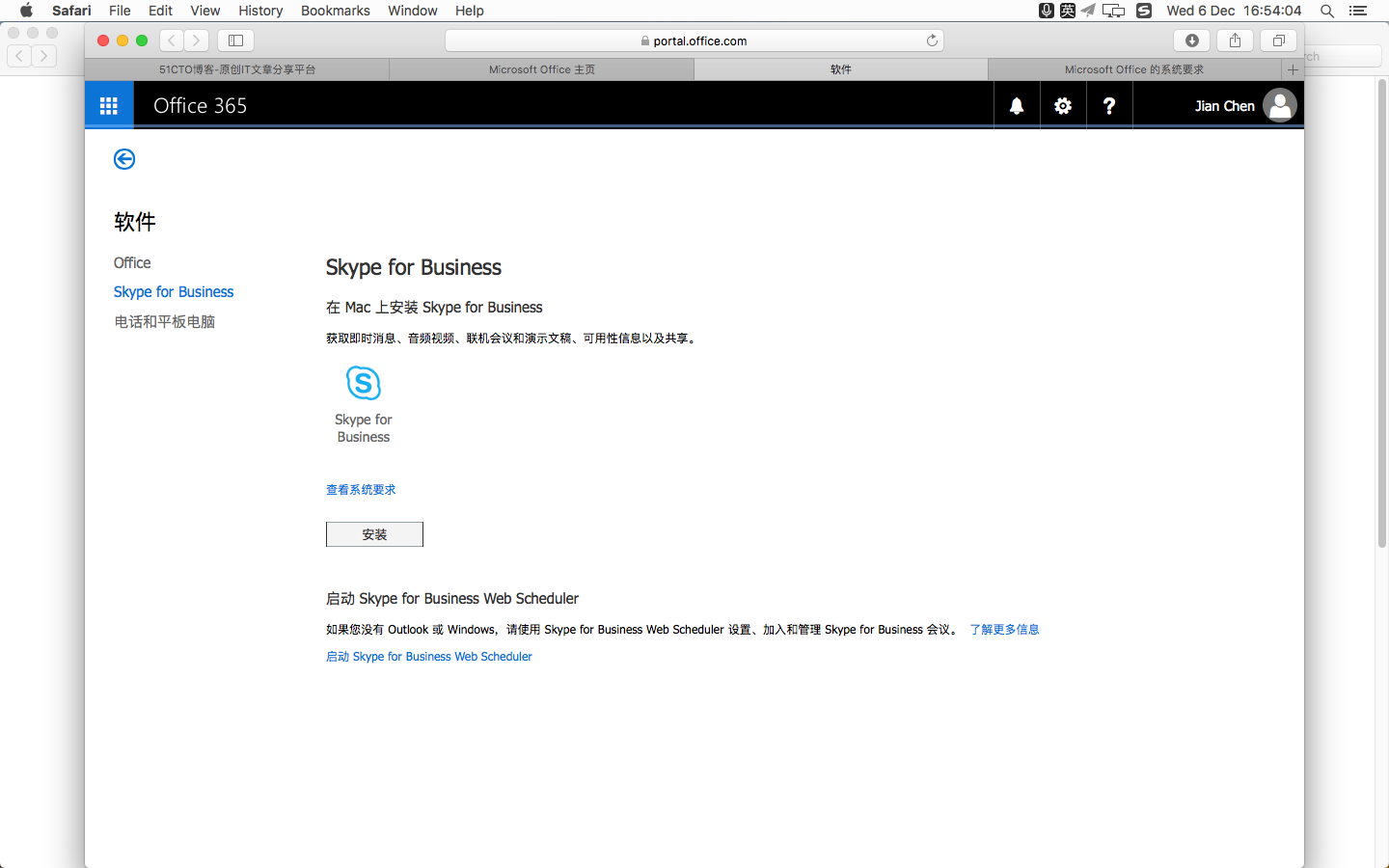Click the microphone icon in menu bar
Image resolution: width=1389 pixels, height=868 pixels.
coord(1047,11)
